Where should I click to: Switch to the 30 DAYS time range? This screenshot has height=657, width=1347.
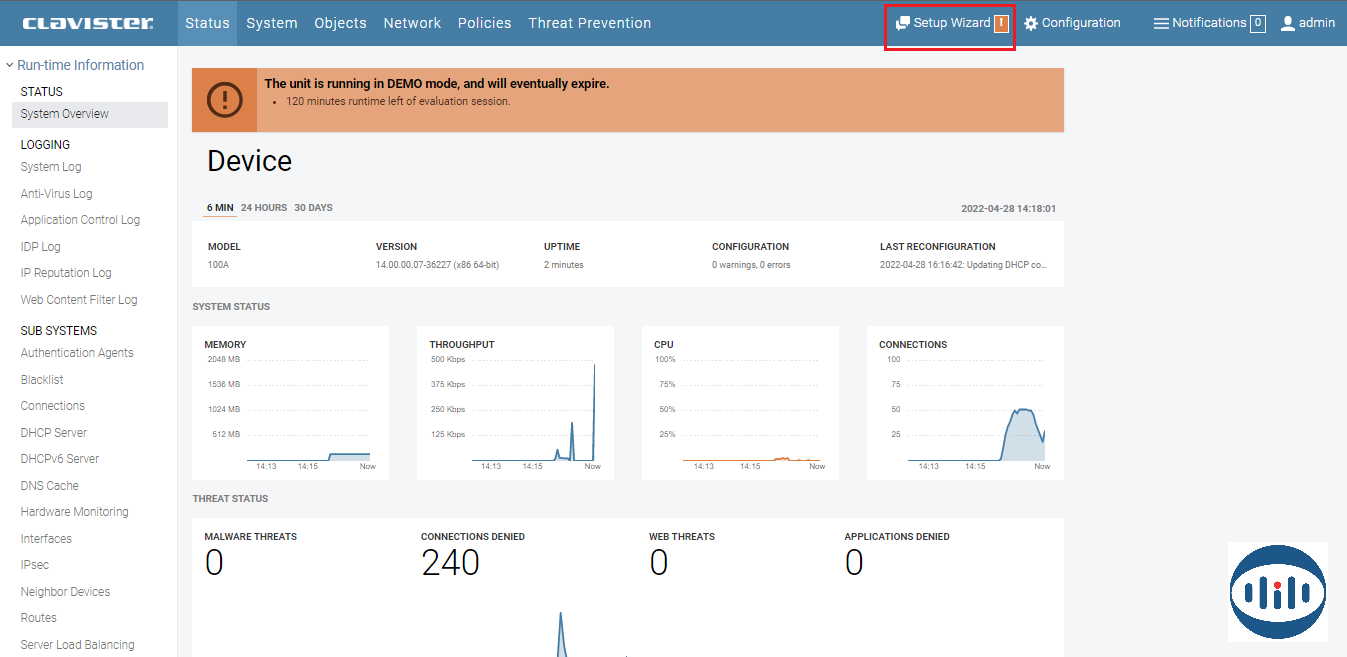313,208
